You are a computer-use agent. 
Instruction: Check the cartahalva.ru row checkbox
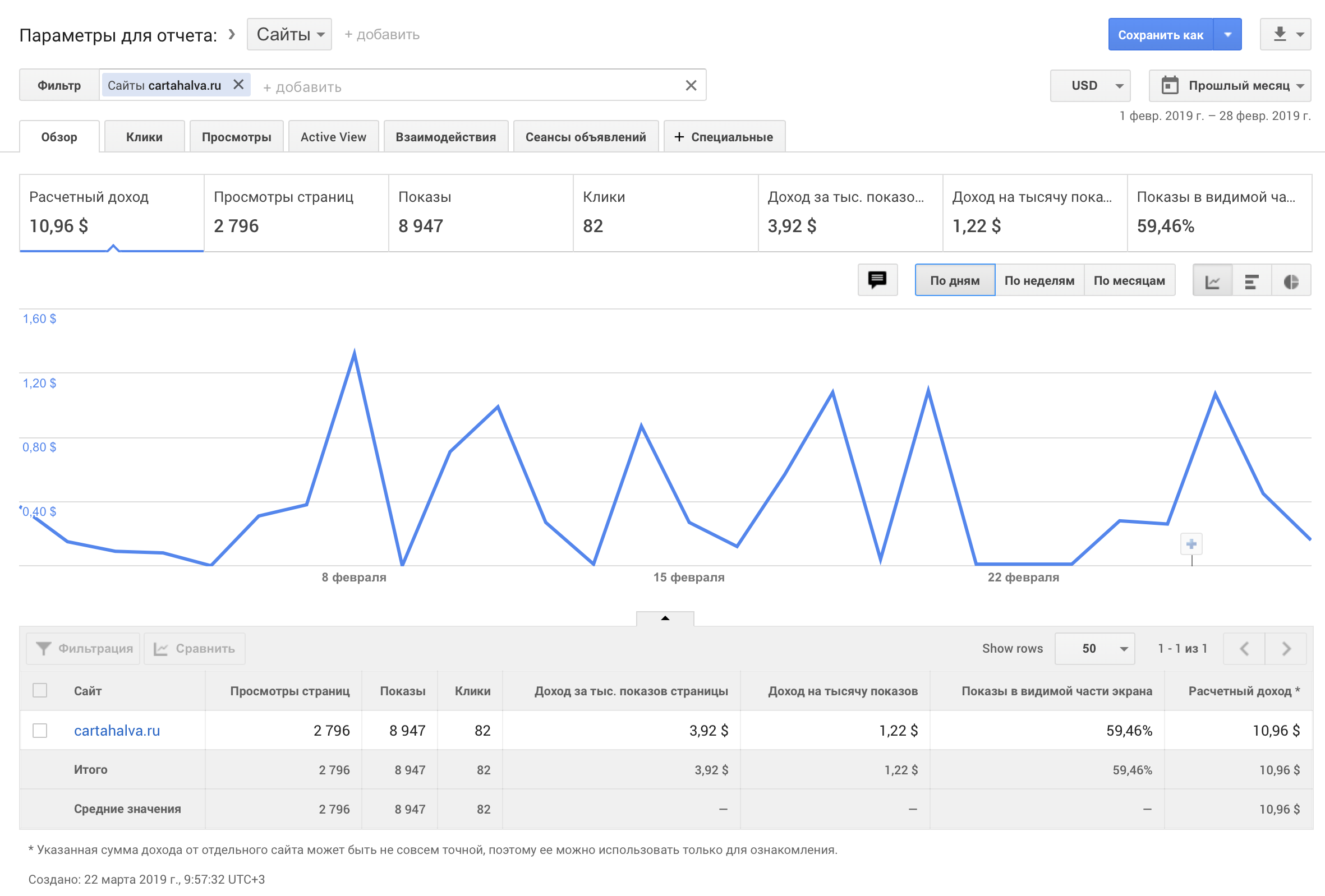coord(40,730)
